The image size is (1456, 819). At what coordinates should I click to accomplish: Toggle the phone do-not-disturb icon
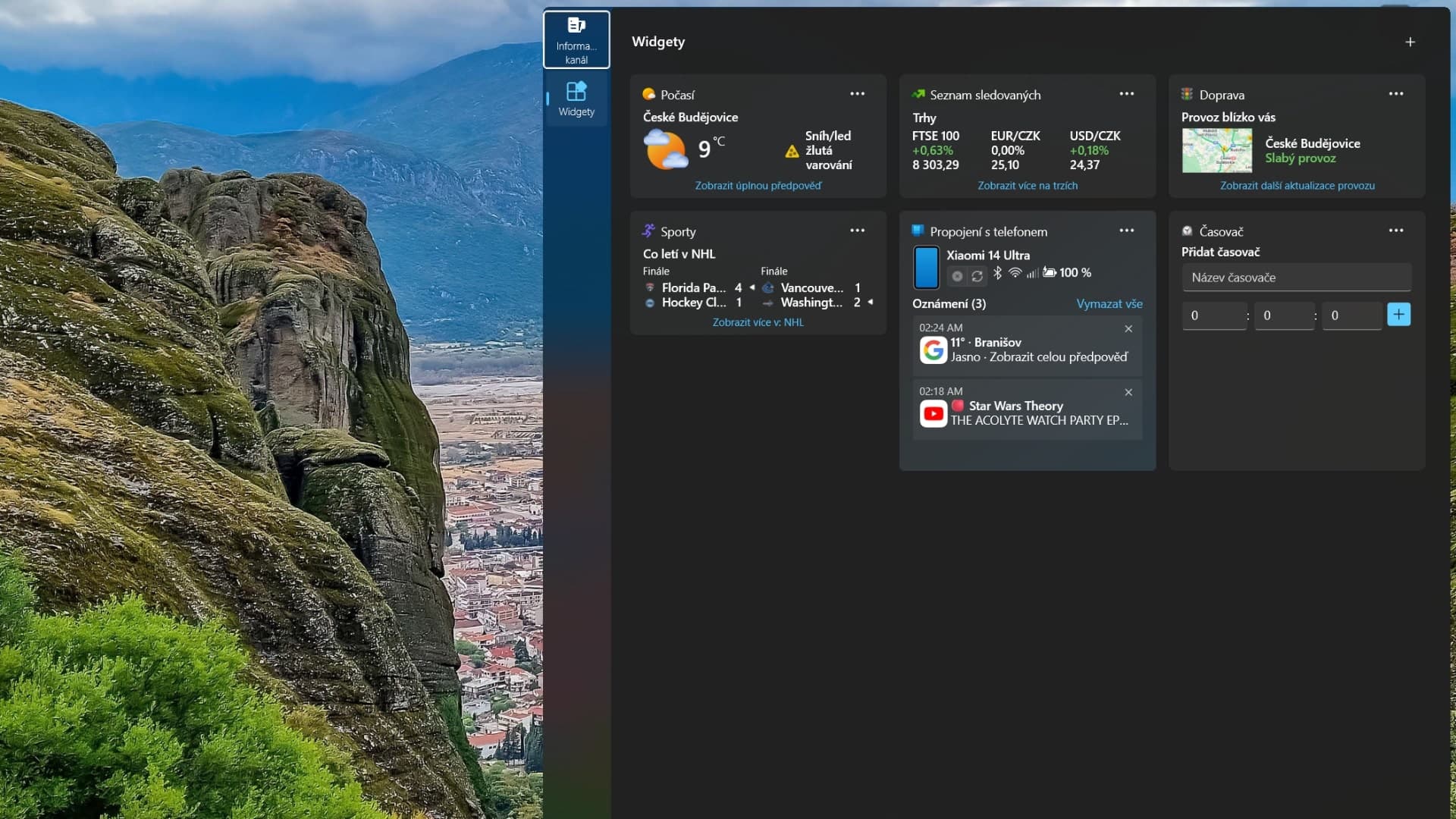pos(957,277)
